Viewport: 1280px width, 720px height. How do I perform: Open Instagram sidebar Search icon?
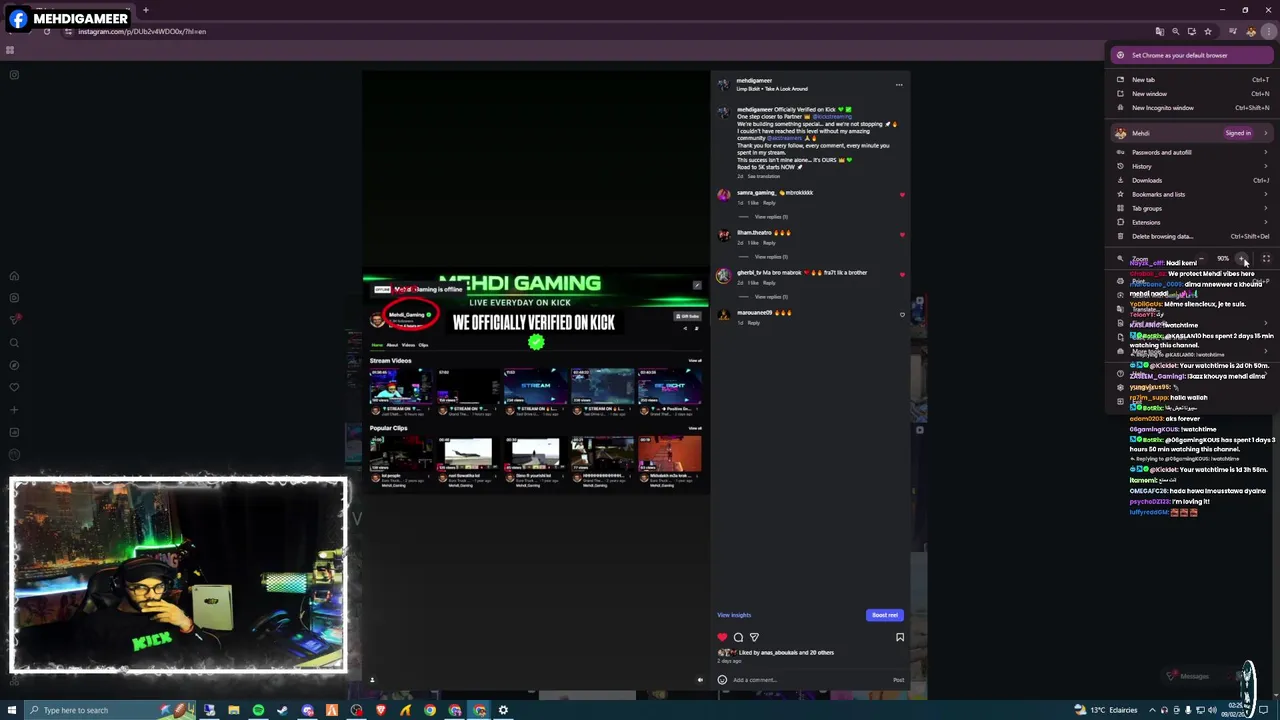pyautogui.click(x=14, y=343)
